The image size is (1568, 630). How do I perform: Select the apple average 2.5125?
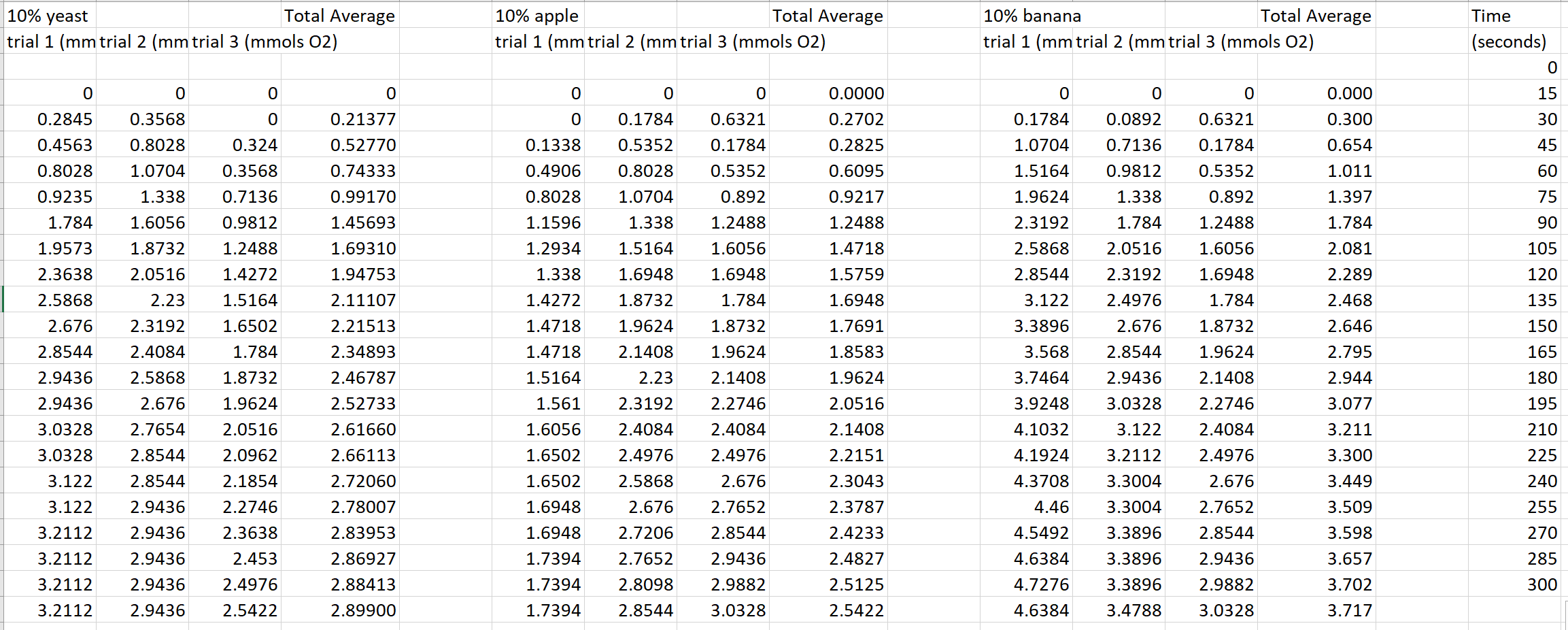pyautogui.click(x=828, y=584)
